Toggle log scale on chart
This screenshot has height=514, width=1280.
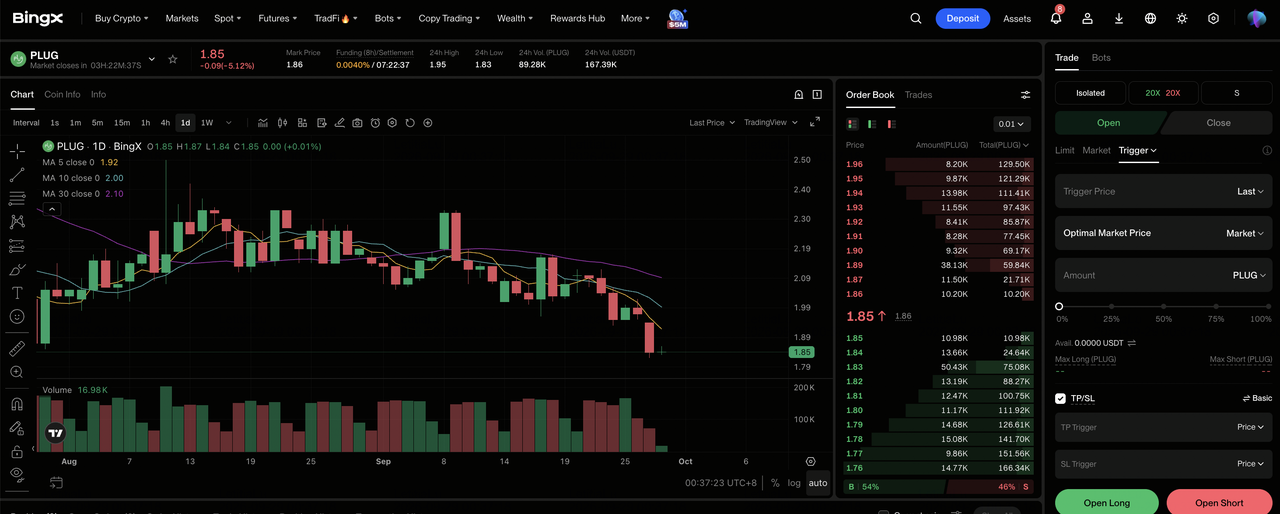(794, 483)
